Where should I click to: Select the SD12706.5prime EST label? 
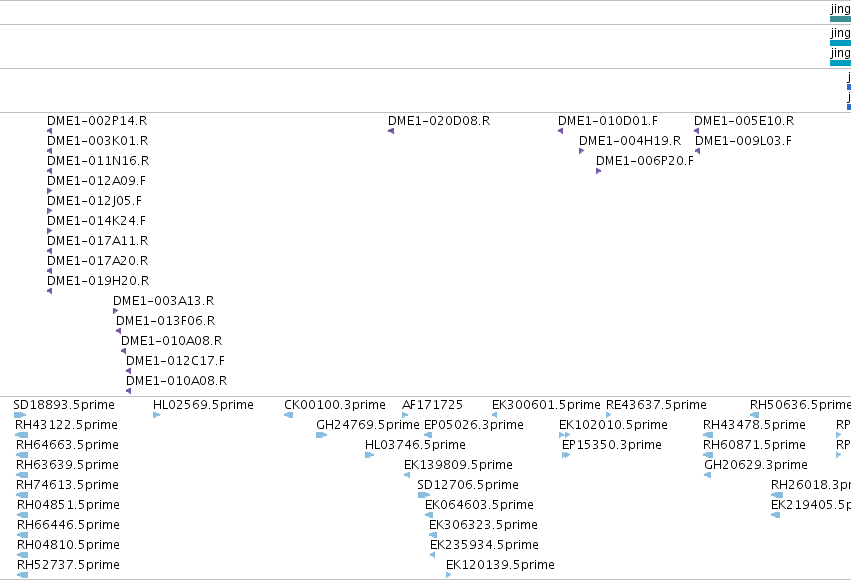point(468,485)
